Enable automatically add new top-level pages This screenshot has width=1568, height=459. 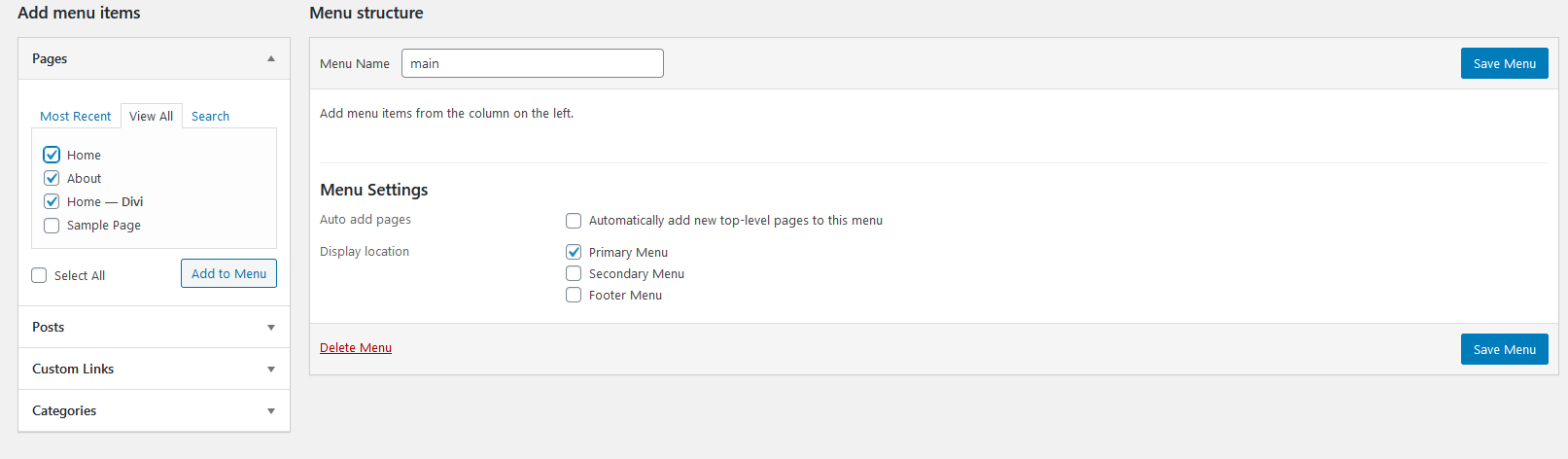(574, 221)
